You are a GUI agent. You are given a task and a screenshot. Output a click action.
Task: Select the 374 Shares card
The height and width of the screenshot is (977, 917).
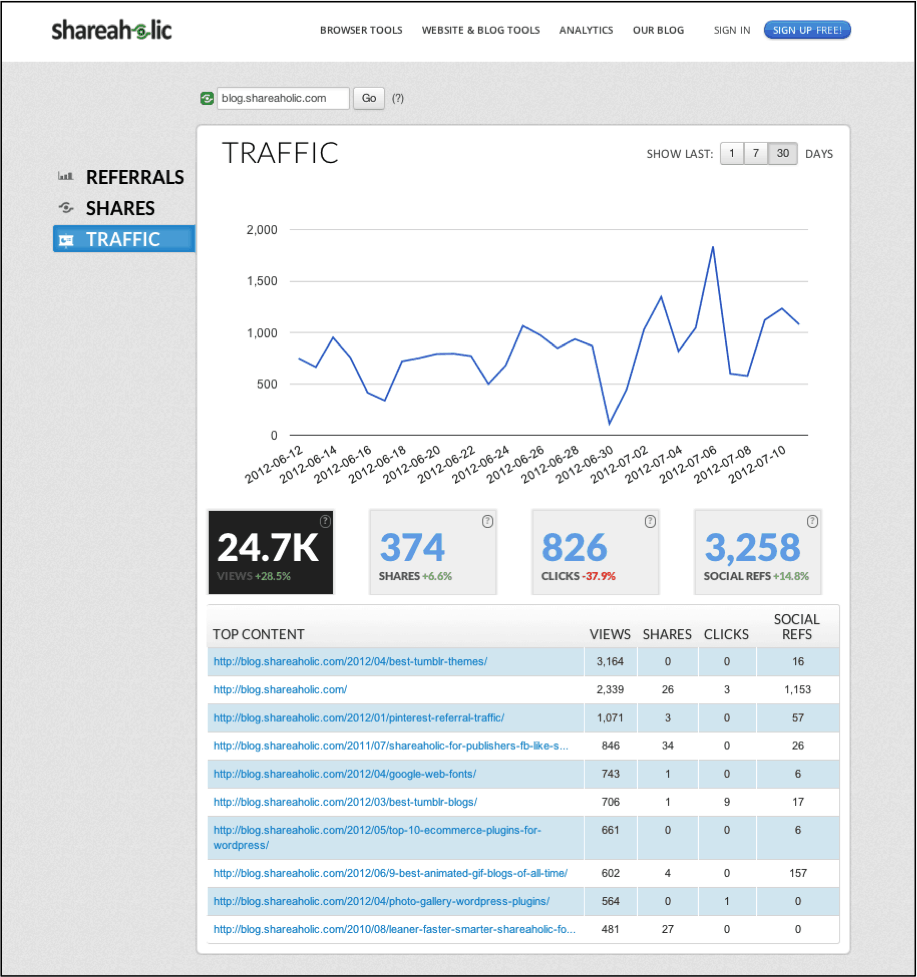click(433, 552)
